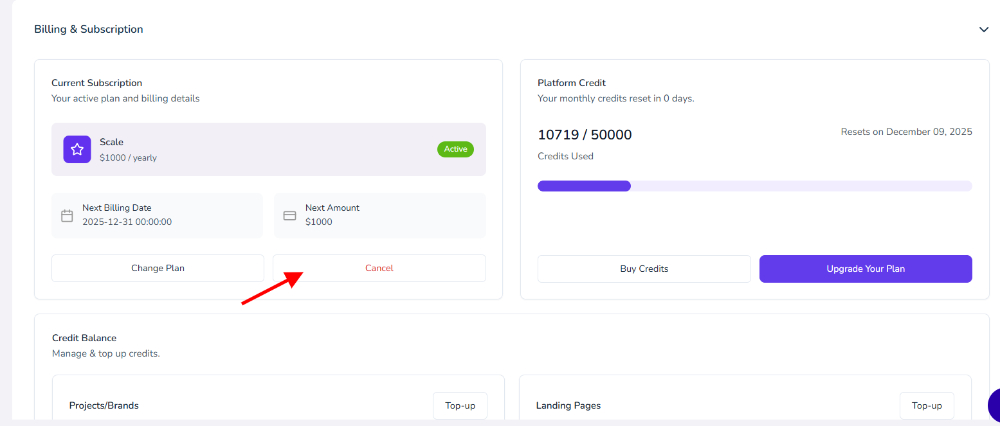Click the Next Amount $1000 value
Image resolution: width=1000 pixels, height=426 pixels.
(319, 222)
